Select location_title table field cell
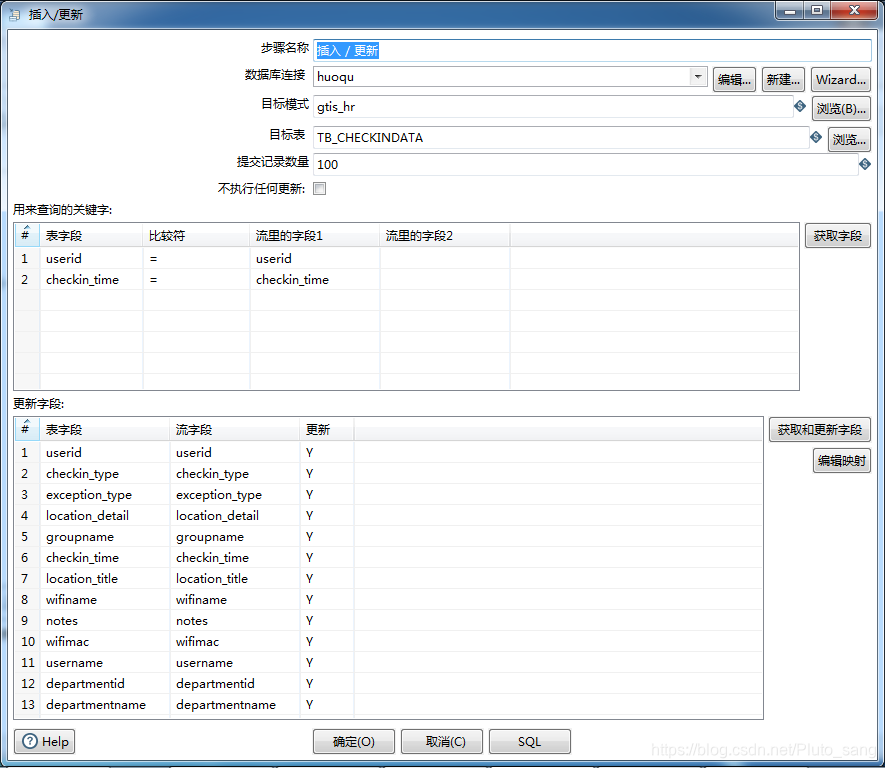This screenshot has width=885, height=768. tap(104, 578)
